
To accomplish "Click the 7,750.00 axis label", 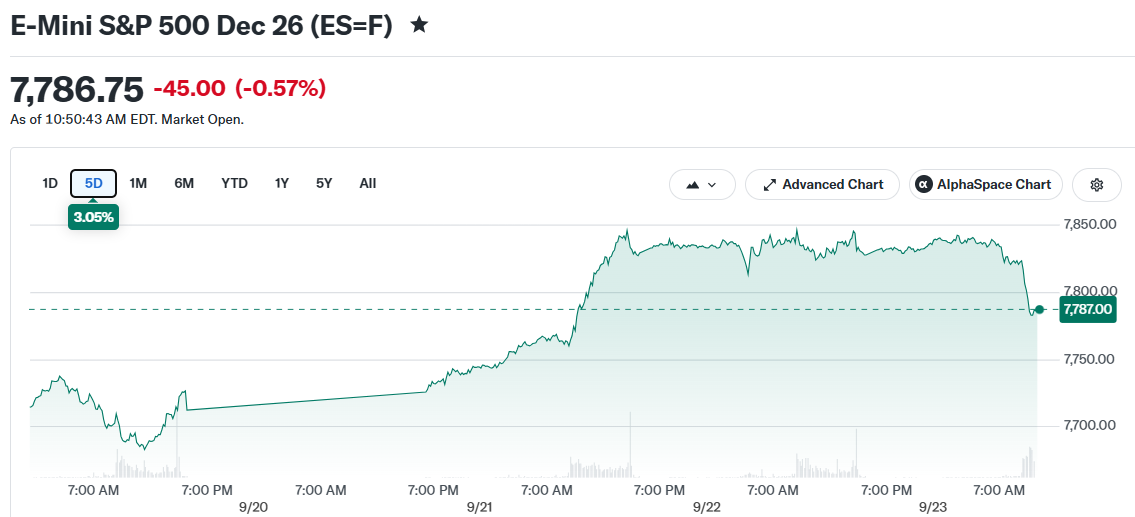I will [x=1089, y=359].
